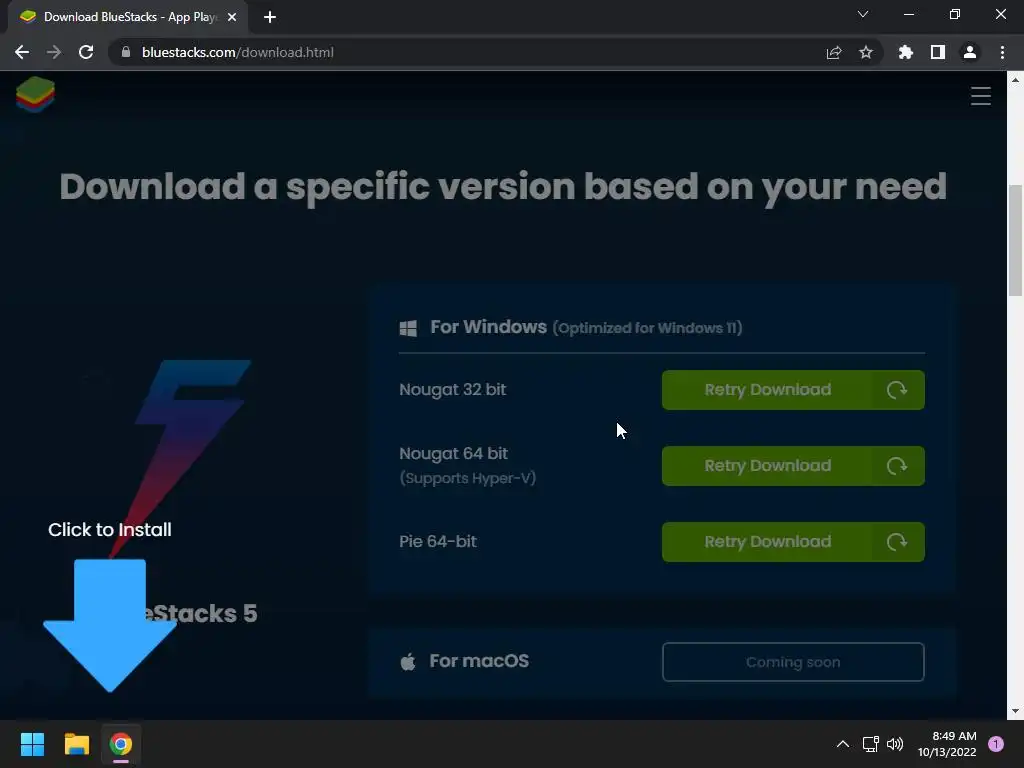Click the browser forward arrow
The height and width of the screenshot is (768, 1024).
54,52
